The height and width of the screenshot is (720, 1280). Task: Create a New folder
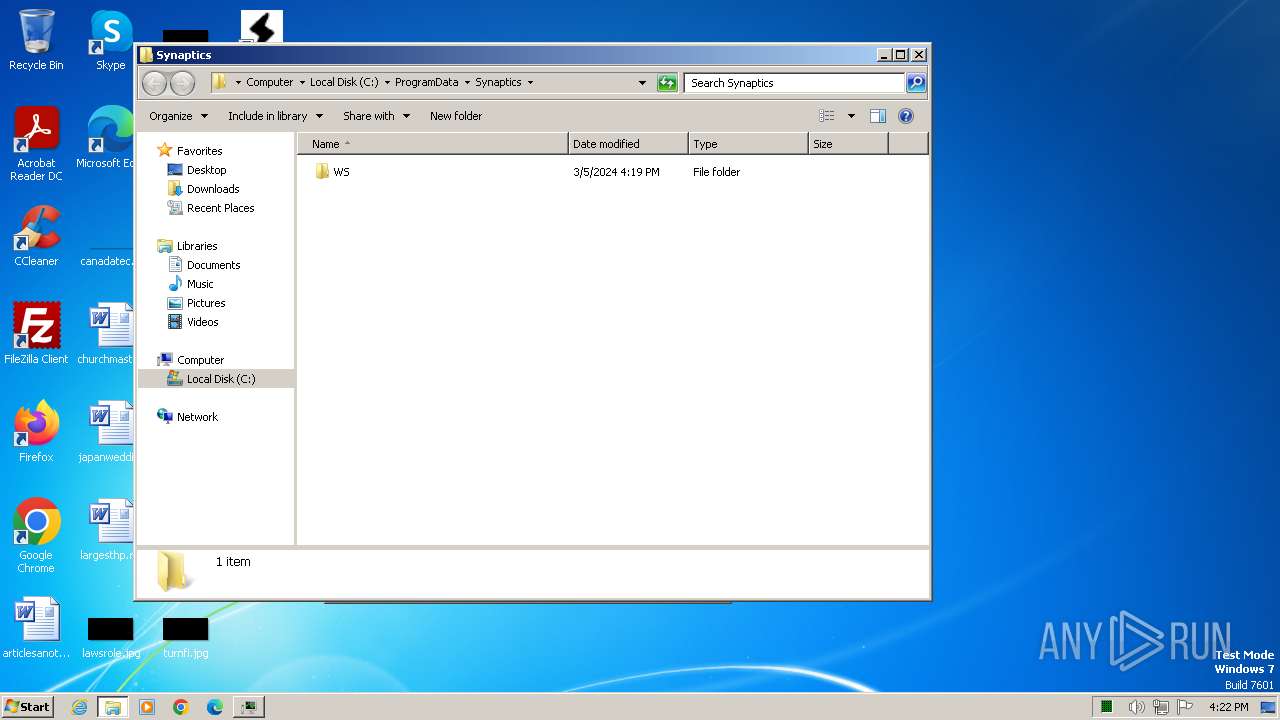456,116
